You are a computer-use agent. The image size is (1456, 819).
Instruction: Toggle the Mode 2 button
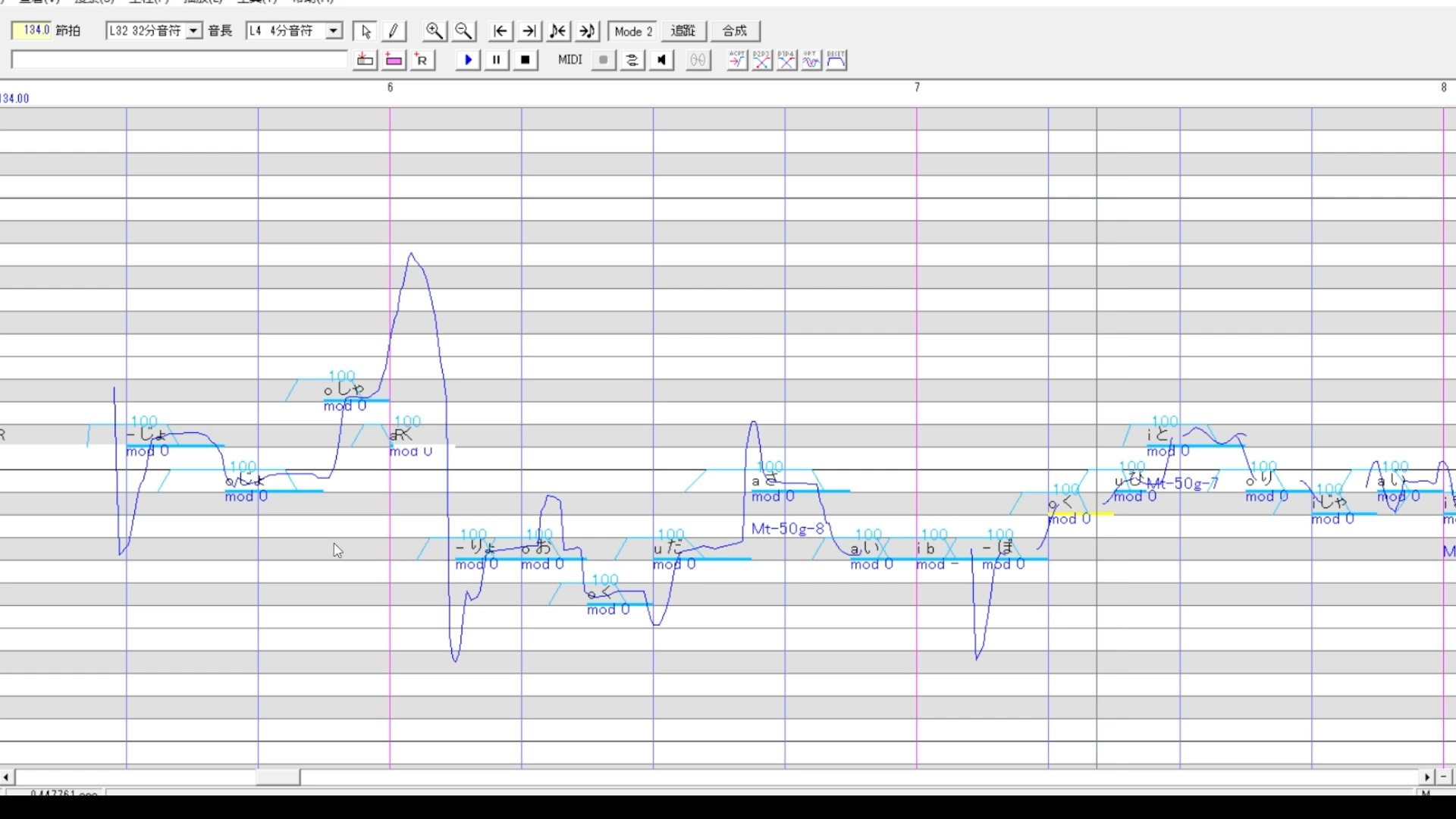(x=633, y=31)
